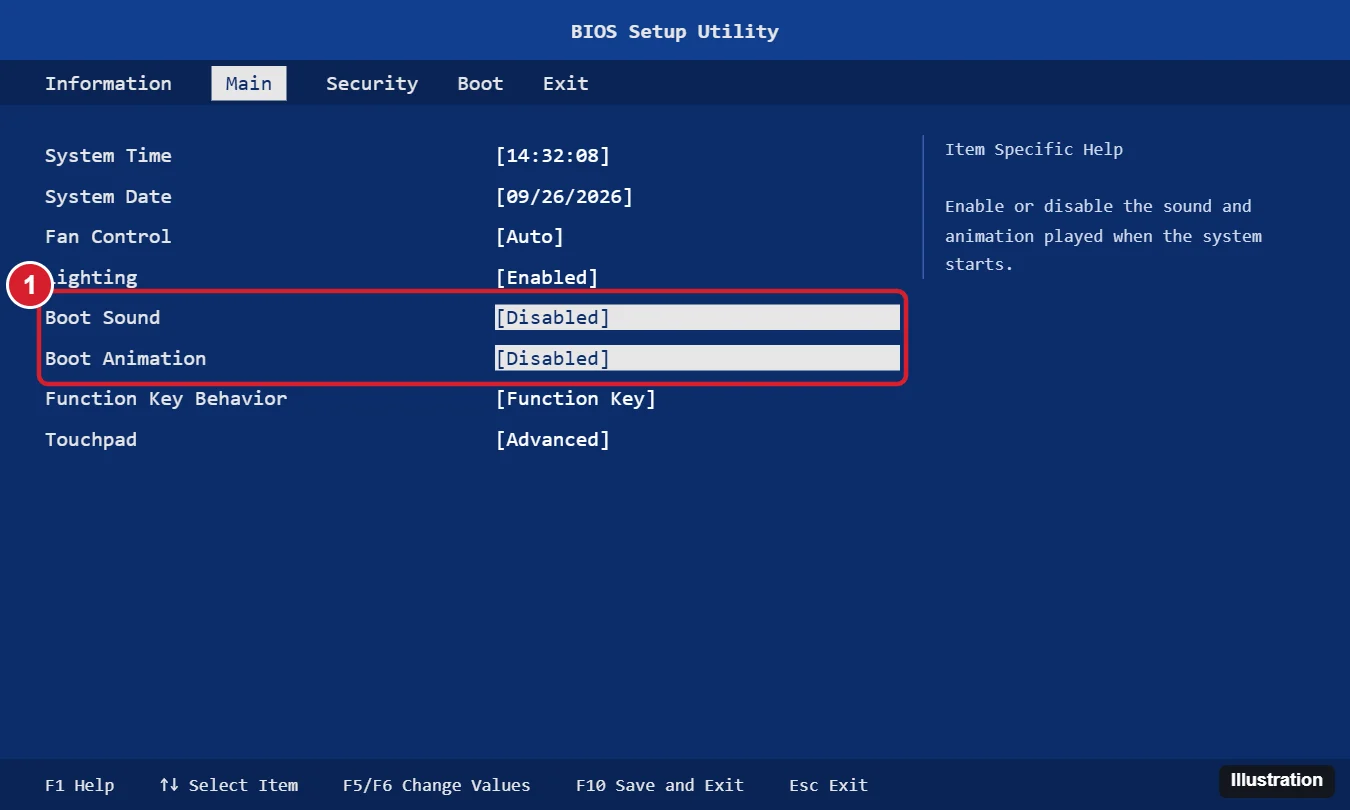This screenshot has width=1350, height=810.
Task: Select the System Time value field
Action: click(x=553, y=156)
